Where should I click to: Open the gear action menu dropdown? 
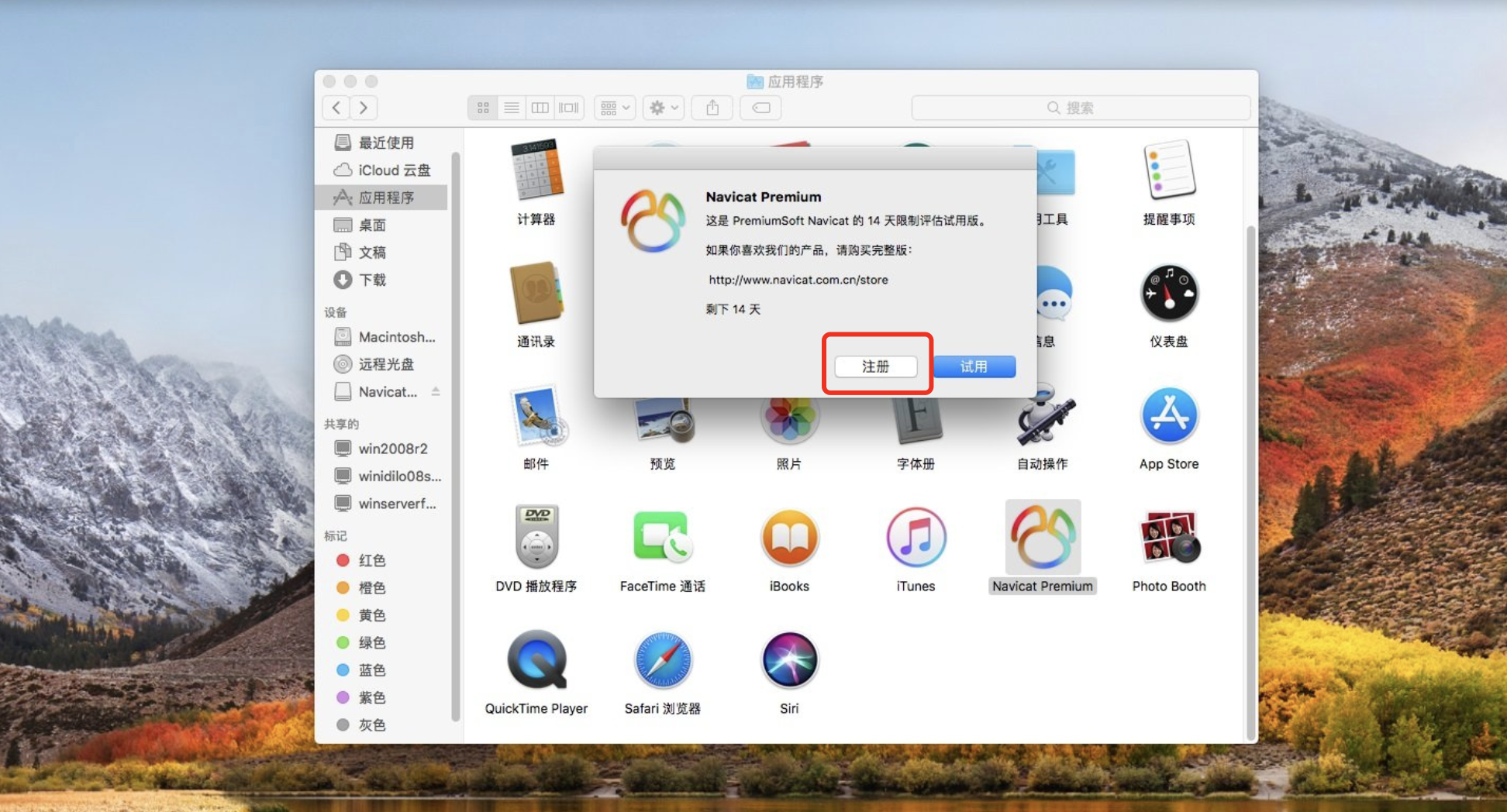[664, 108]
